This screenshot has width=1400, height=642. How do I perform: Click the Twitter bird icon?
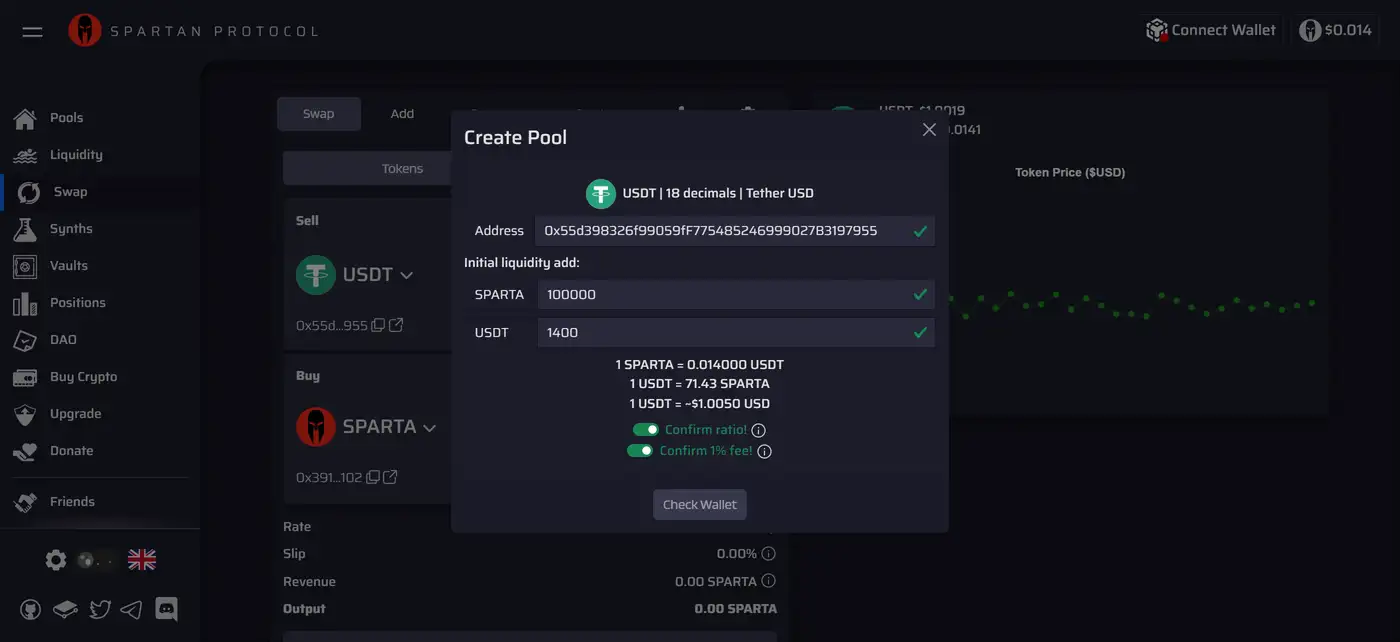(99, 608)
